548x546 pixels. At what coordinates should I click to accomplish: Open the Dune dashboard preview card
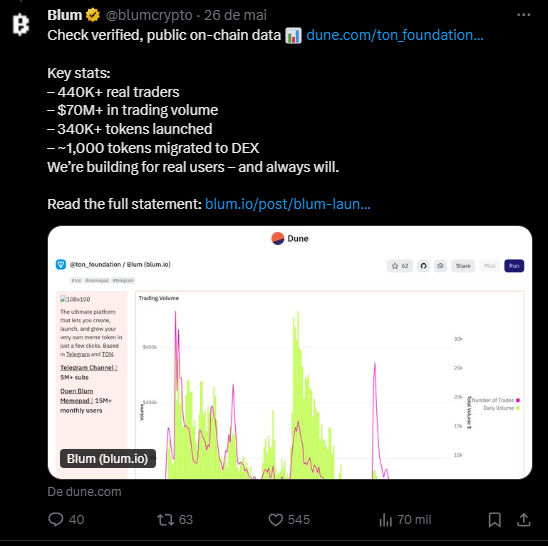[x=290, y=352]
